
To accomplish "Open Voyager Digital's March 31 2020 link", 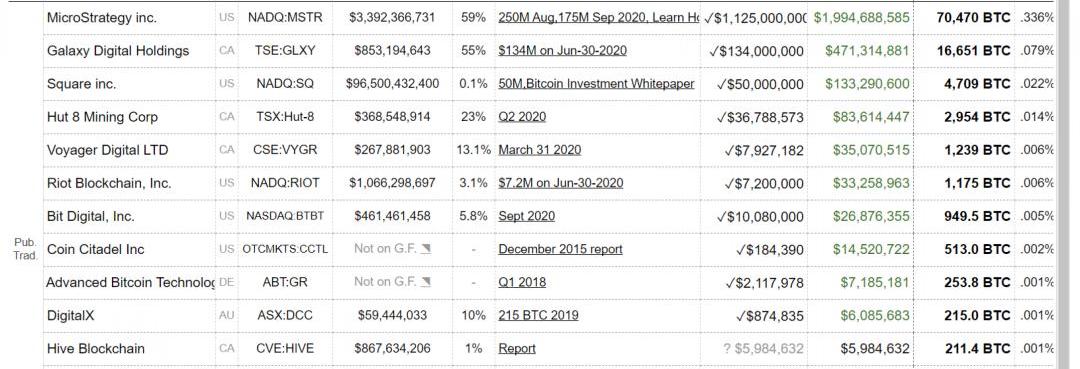I will tap(539, 149).
